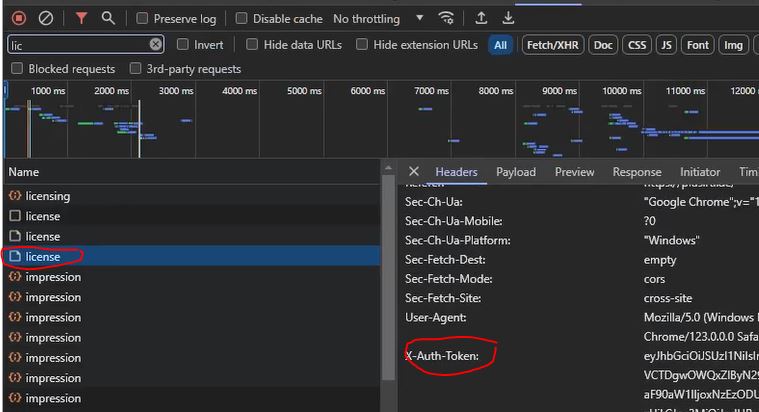The width and height of the screenshot is (759, 412).
Task: Click the 5000 ms timeline marker
Action: (x=304, y=91)
